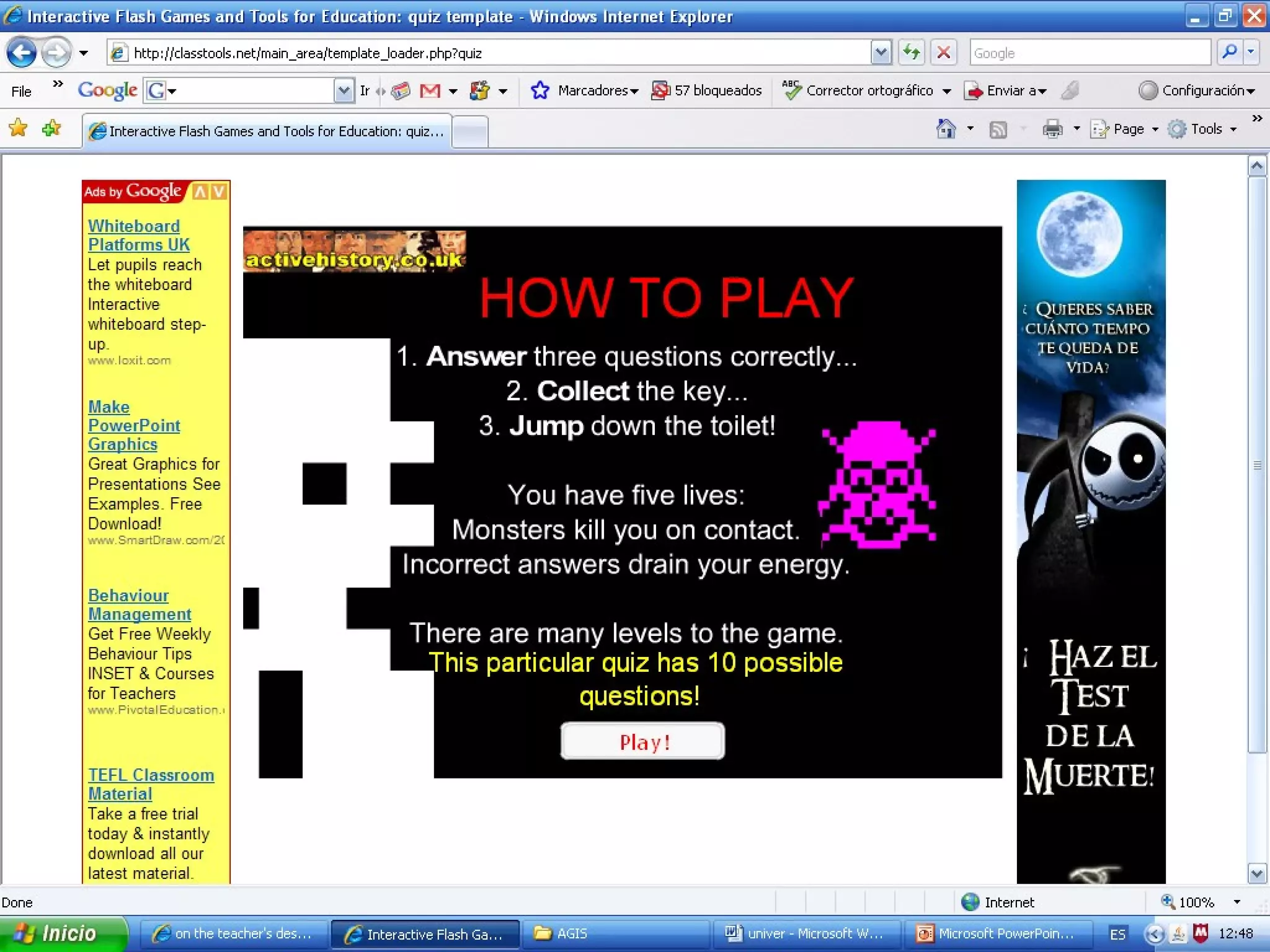1270x952 pixels.
Task: Open the File menu
Action: point(21,91)
